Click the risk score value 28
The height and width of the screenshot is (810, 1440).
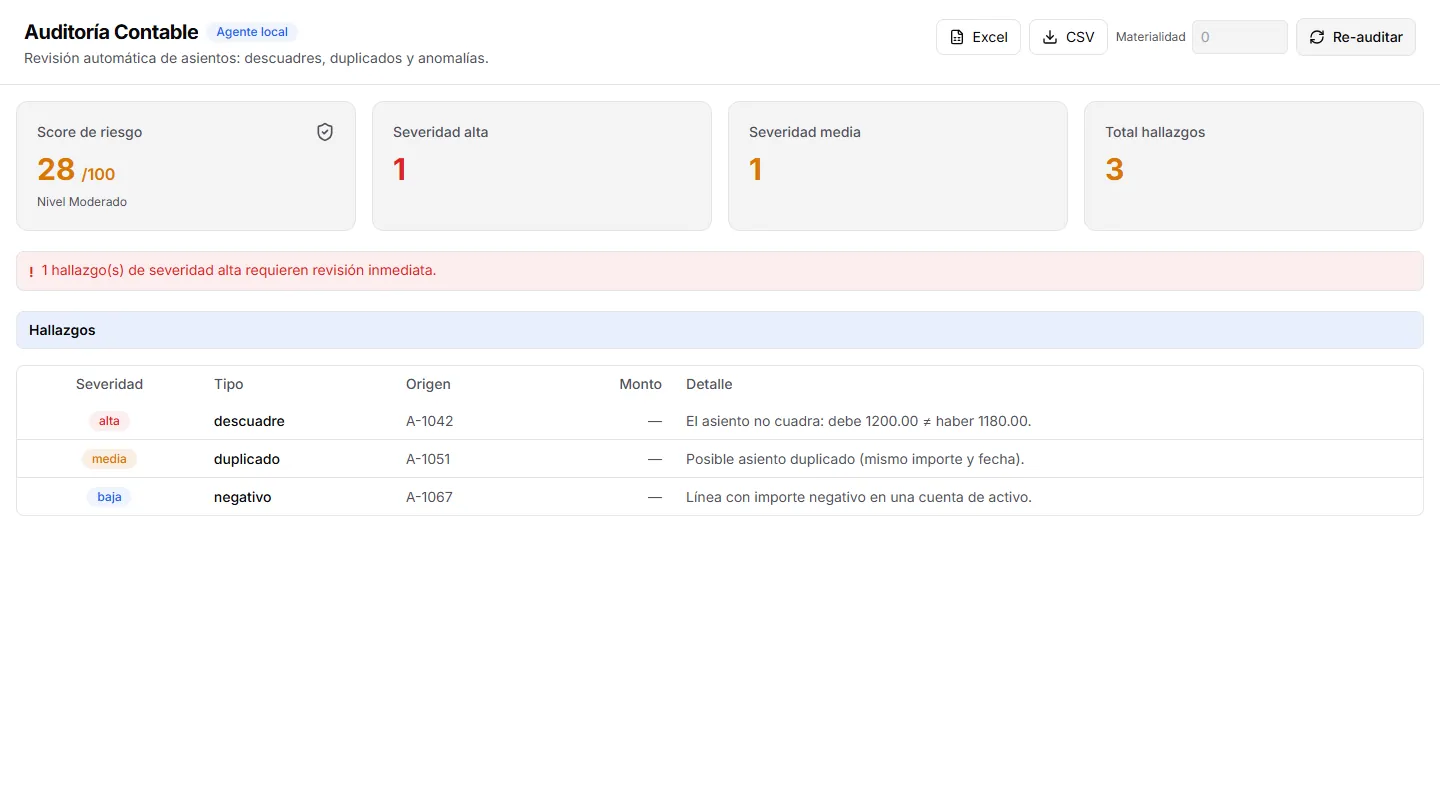point(56,169)
